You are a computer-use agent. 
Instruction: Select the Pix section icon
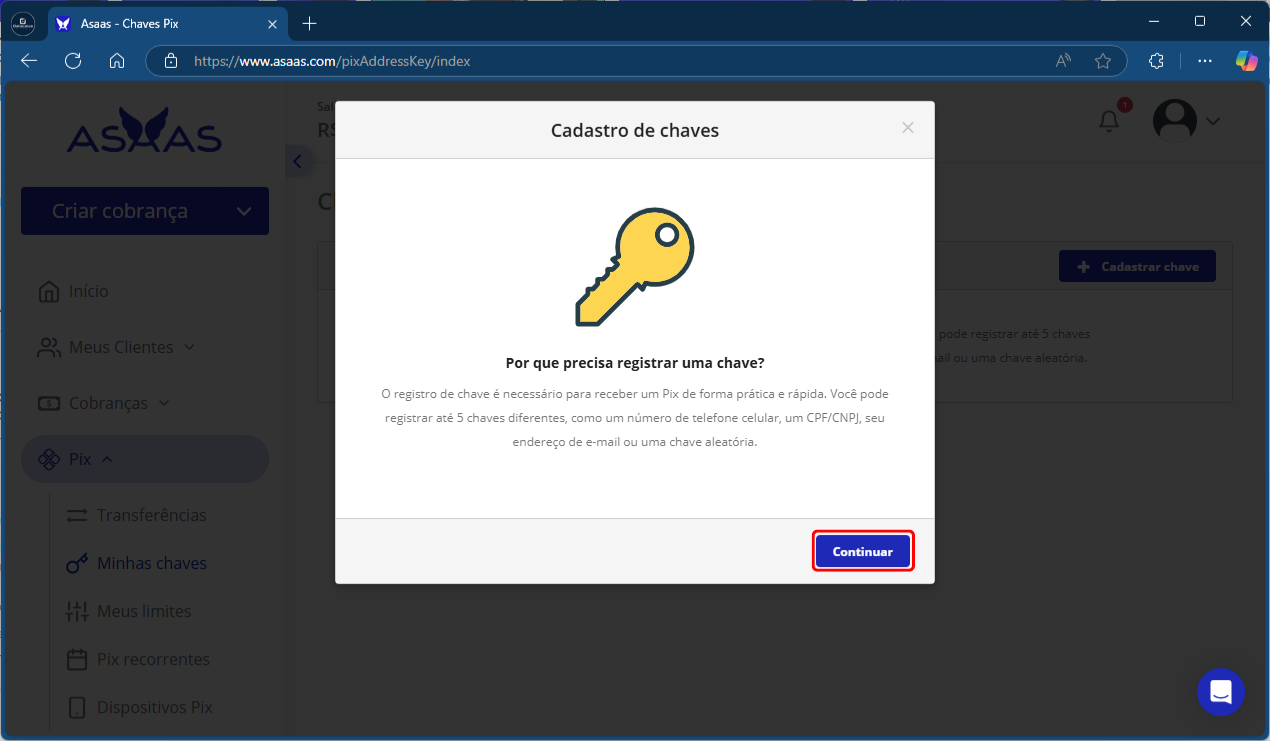point(47,458)
